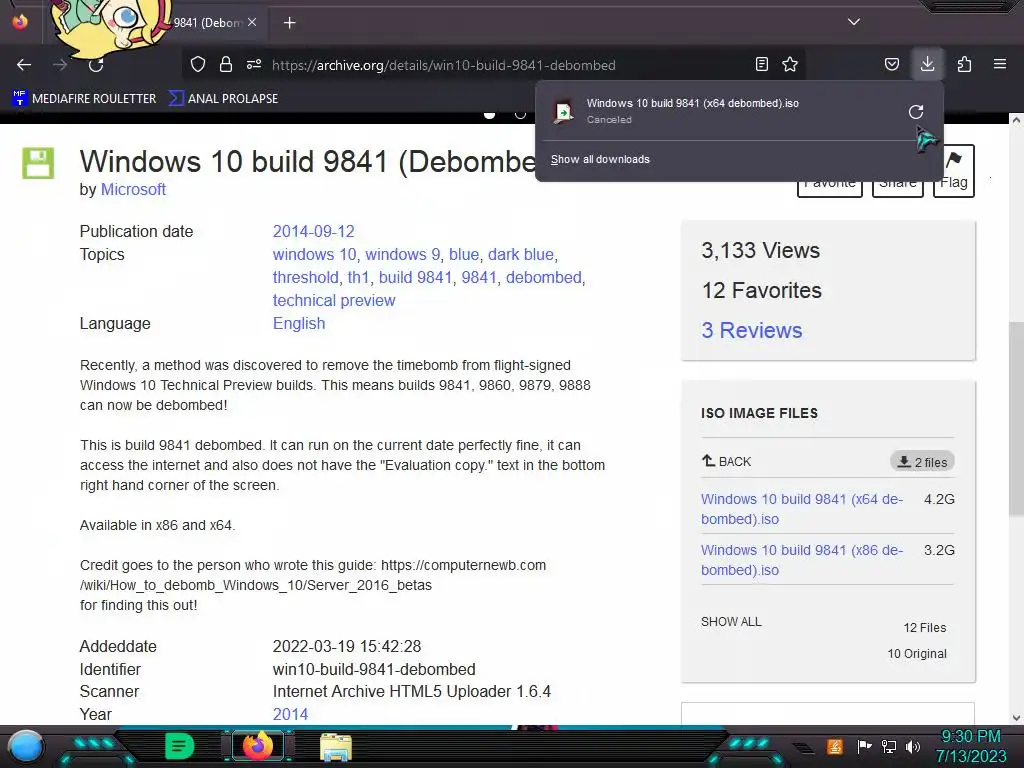Viewport: 1024px width, 768px height.
Task: Open the build 9841 topic link
Action: coord(415,277)
